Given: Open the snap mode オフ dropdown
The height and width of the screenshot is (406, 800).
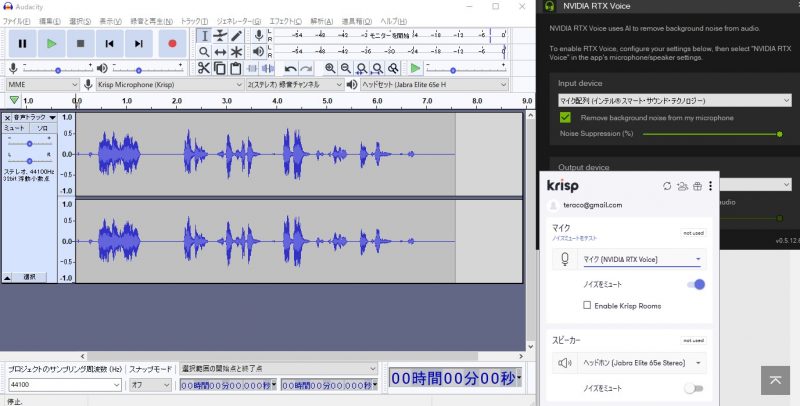Looking at the screenshot, I should 150,385.
